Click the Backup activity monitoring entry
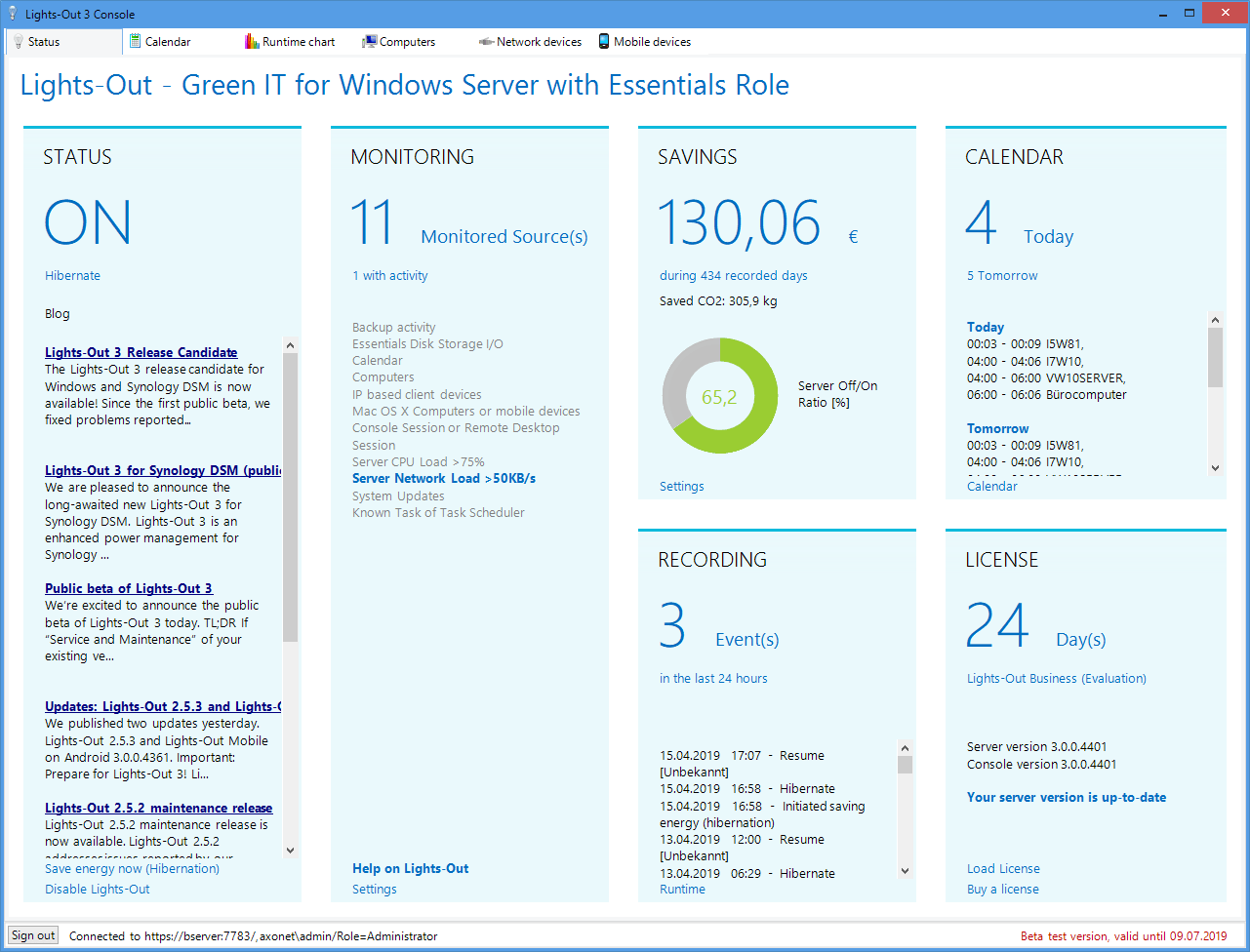The image size is (1250, 952). (394, 328)
